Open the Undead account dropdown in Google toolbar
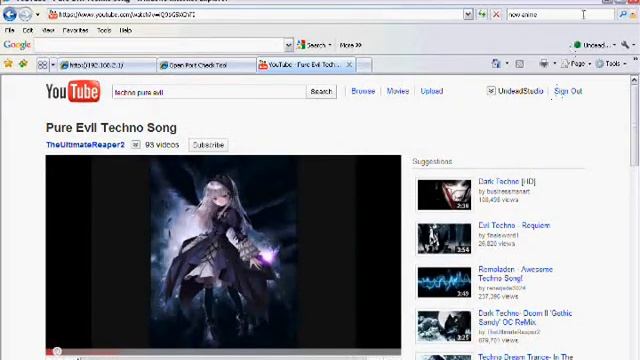 tap(594, 45)
